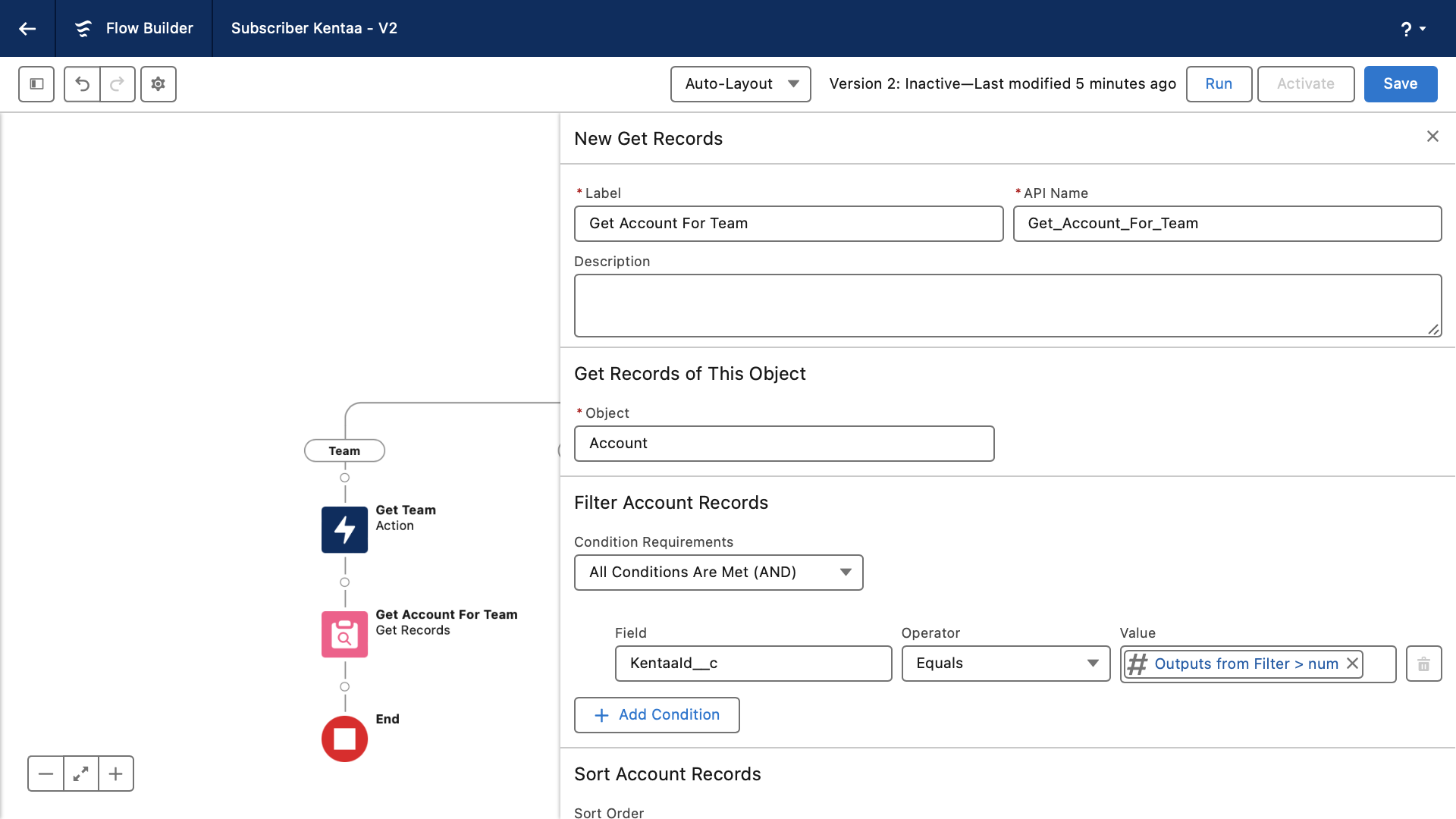Delete the condition with trash icon

1423,664
